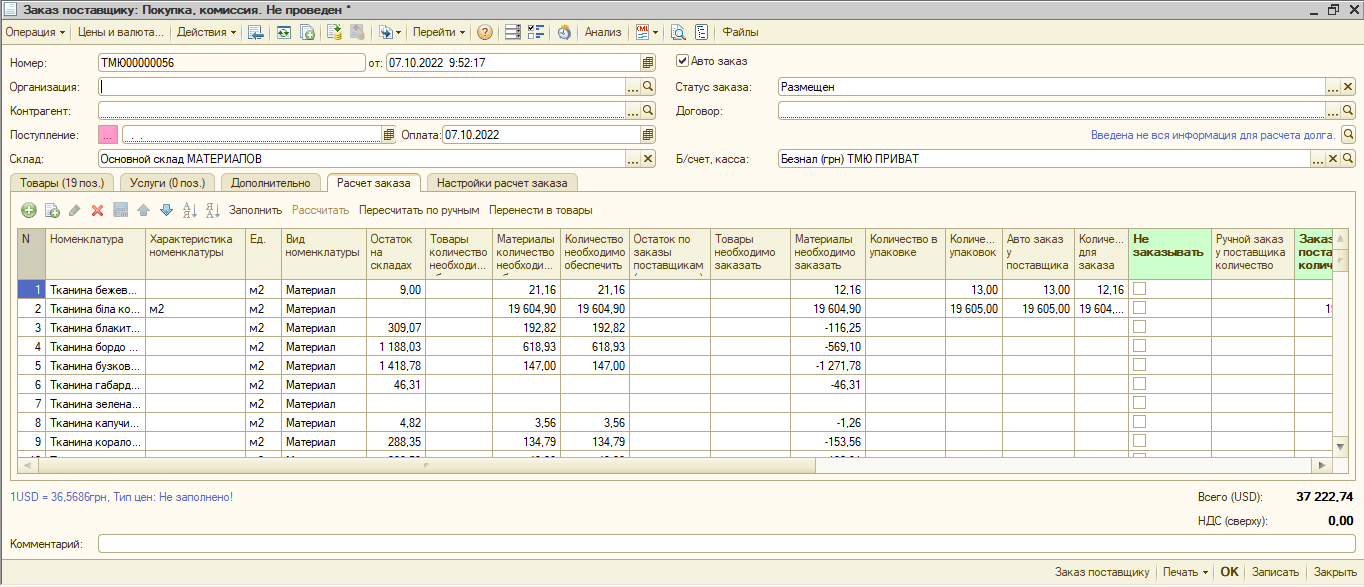Click the pink color box near Поступление
Viewport: 1364px width, 587px height.
point(108,135)
